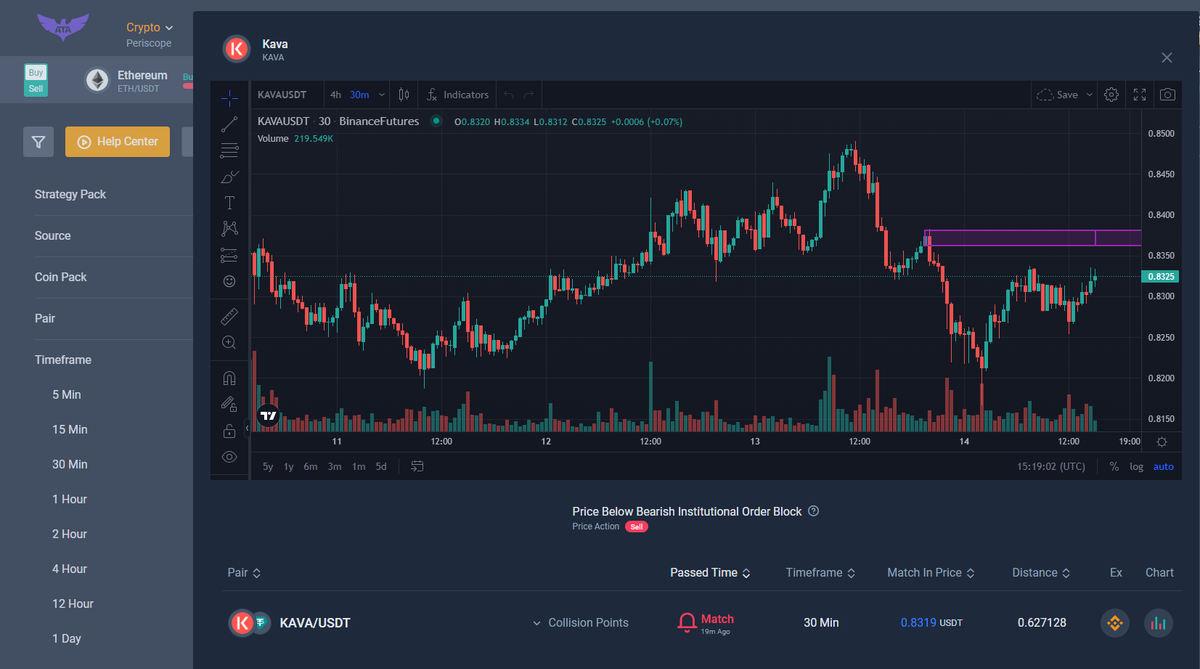The width and height of the screenshot is (1200, 669).
Task: Hide all drawings with eye icon
Action: point(229,457)
